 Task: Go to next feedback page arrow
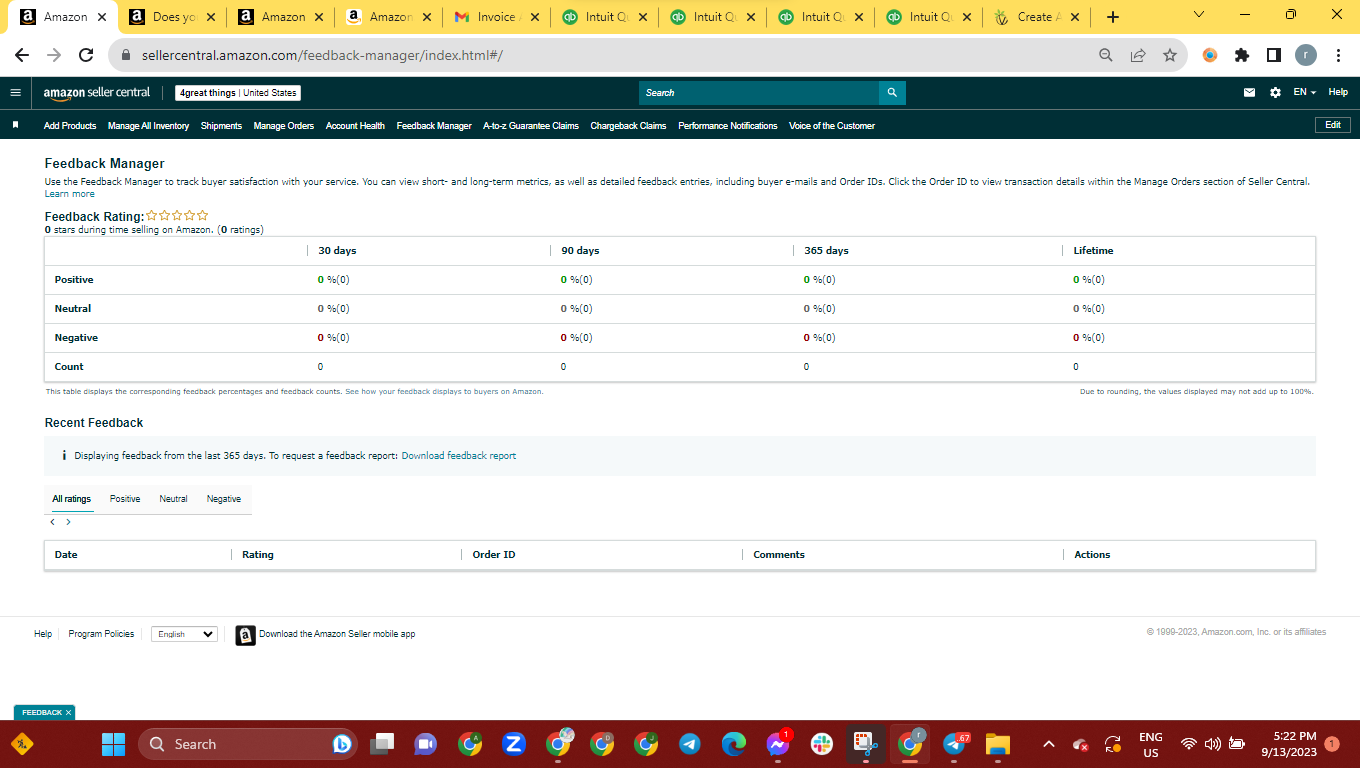(68, 522)
